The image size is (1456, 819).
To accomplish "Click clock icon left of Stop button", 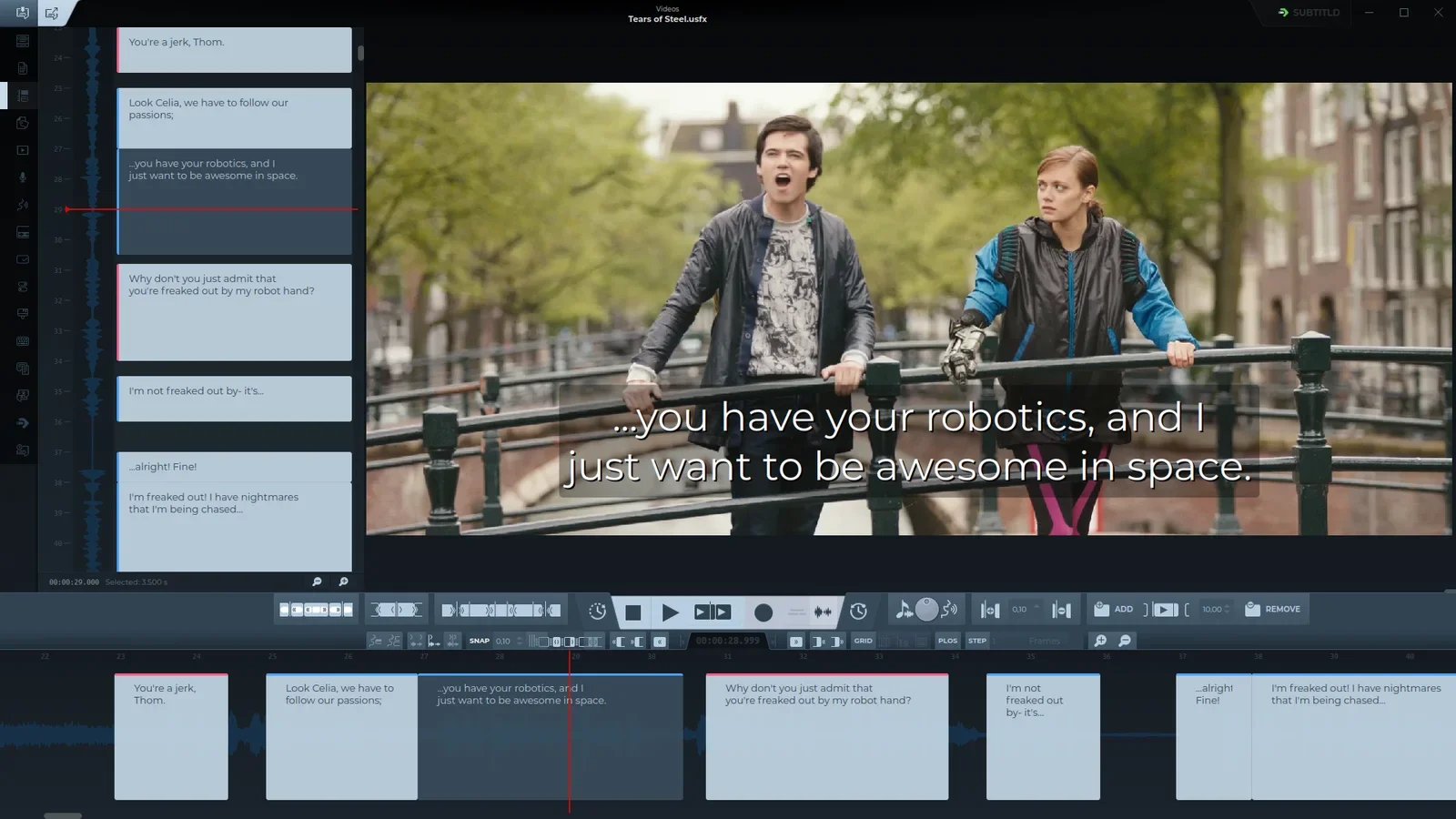I will point(597,612).
